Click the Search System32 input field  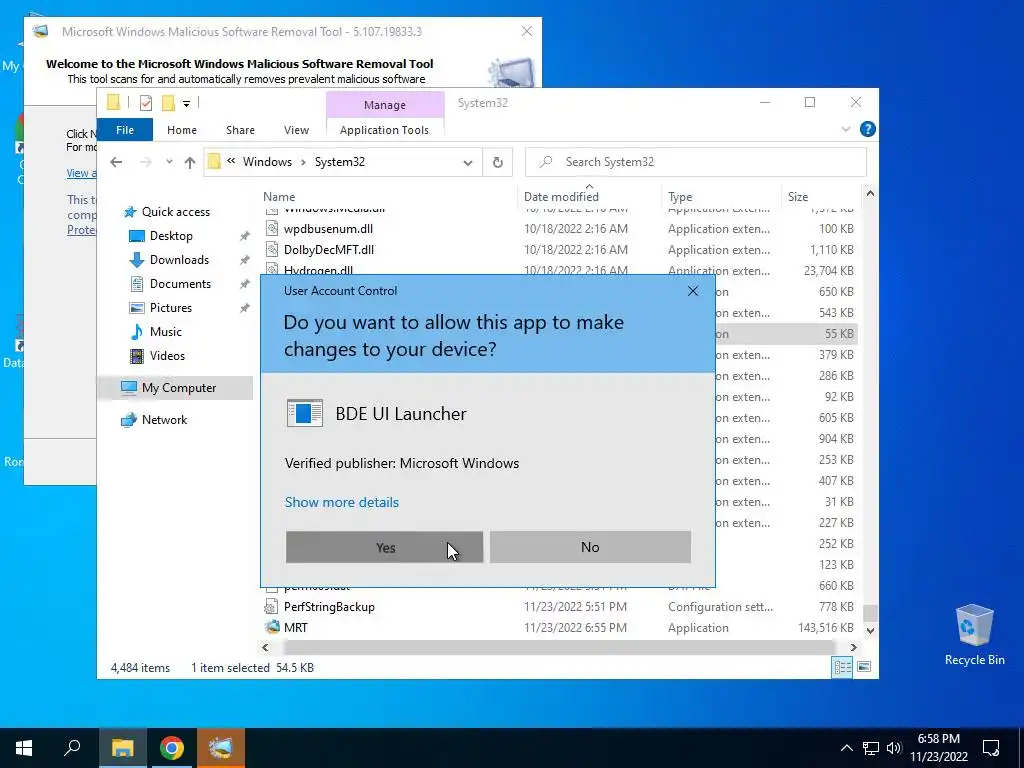(x=696, y=162)
